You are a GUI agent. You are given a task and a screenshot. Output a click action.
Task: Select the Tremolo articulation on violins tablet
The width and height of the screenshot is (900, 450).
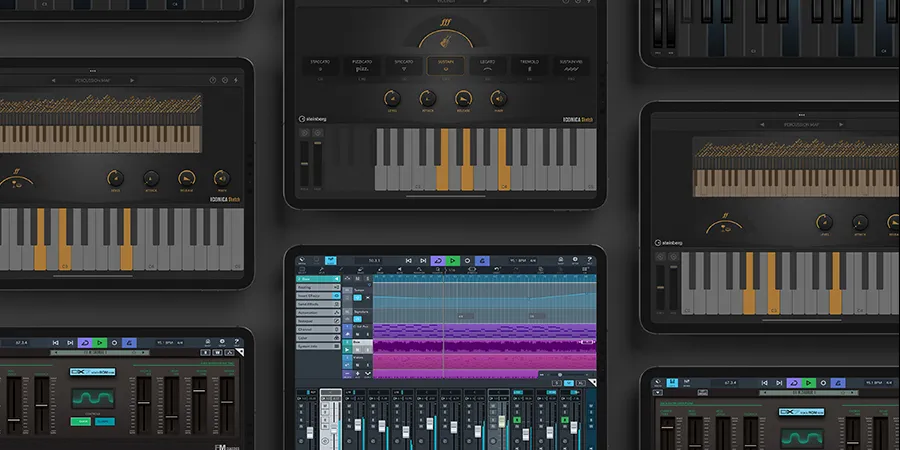pyautogui.click(x=529, y=66)
